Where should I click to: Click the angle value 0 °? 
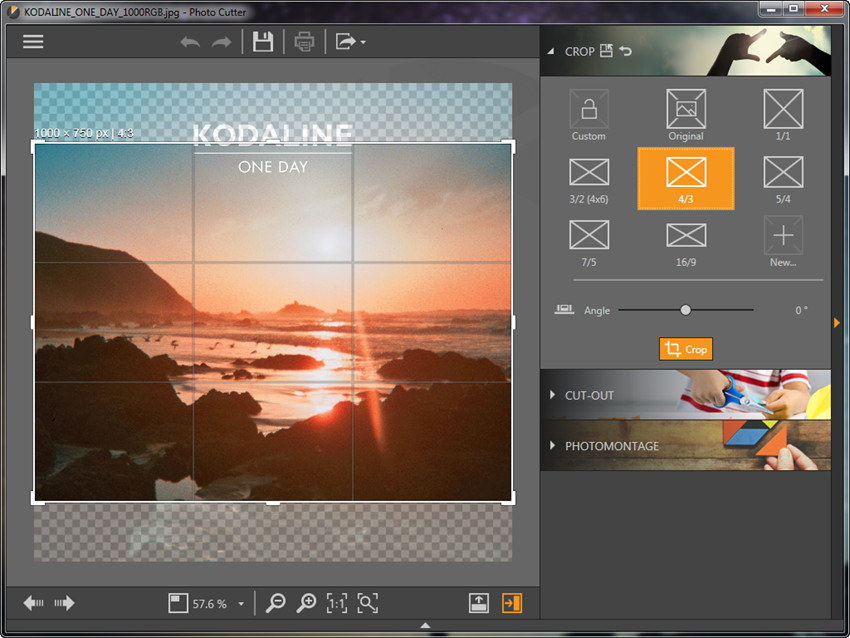point(801,310)
